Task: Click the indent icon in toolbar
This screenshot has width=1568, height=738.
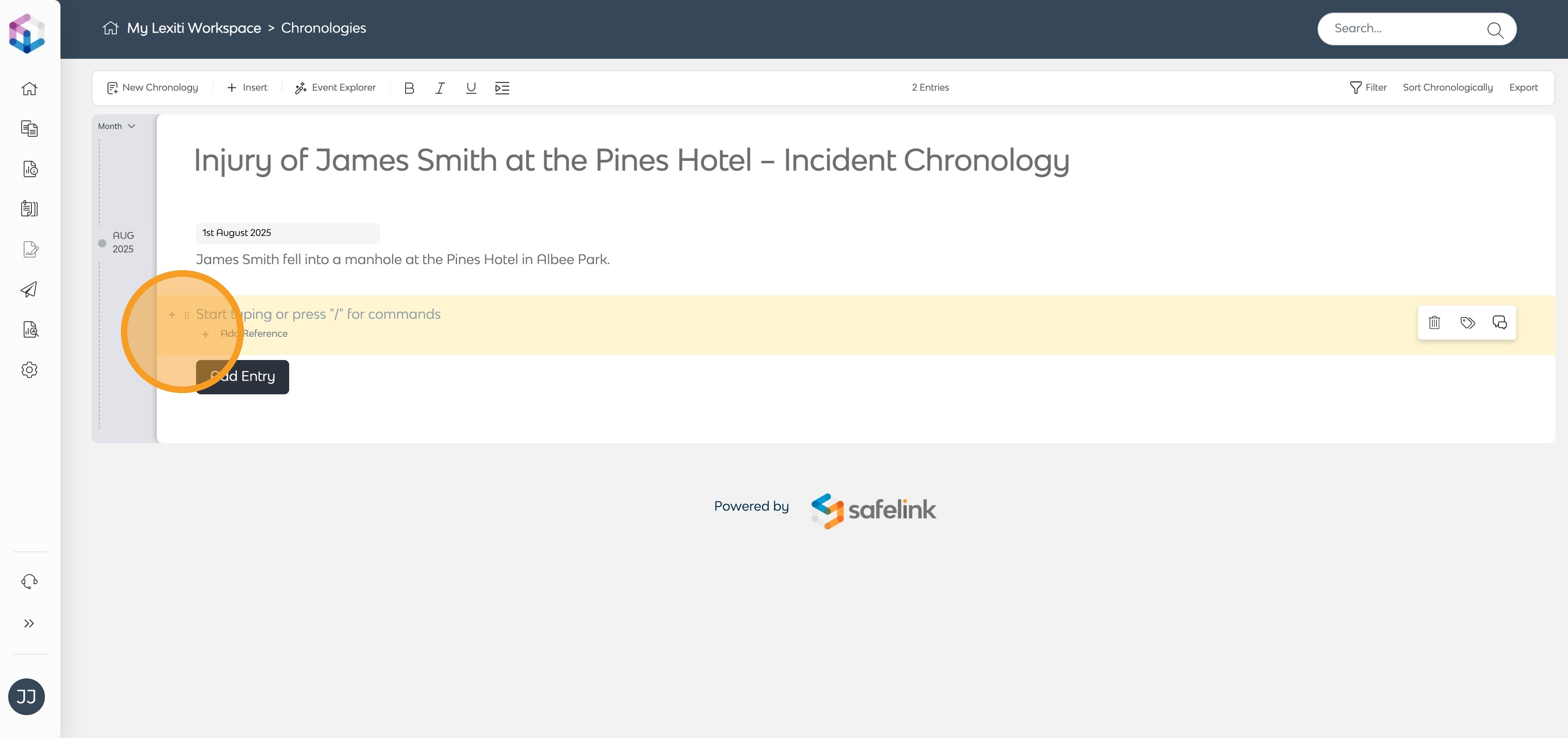Action: 502,88
